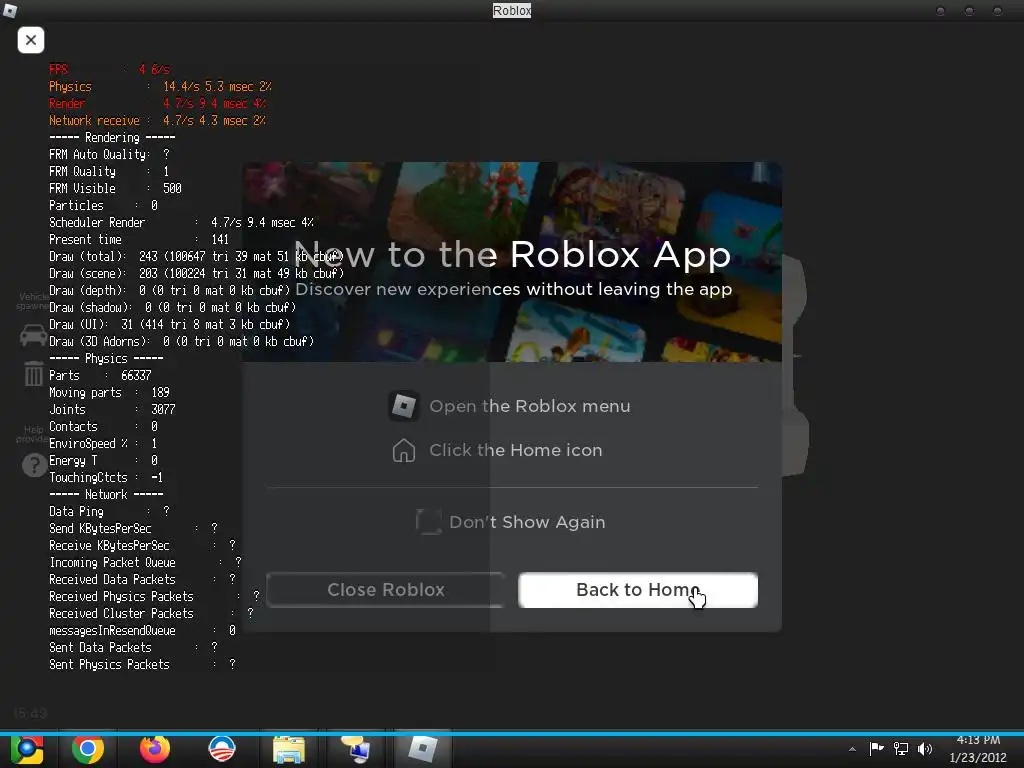Image resolution: width=1024 pixels, height=768 pixels.
Task: Click the Particles stat line
Action: tap(103, 205)
